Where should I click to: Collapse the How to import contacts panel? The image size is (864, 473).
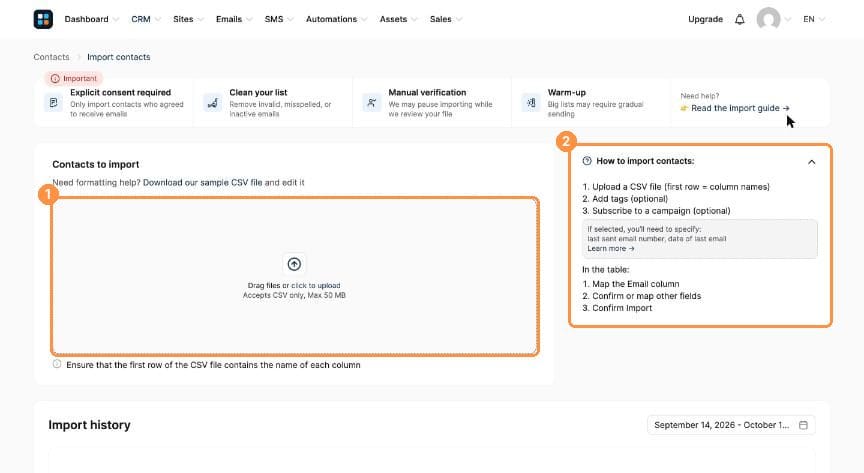pos(811,162)
